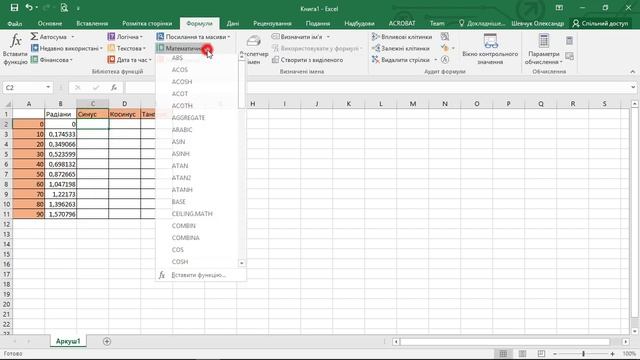Undo the last action

click(29, 8)
